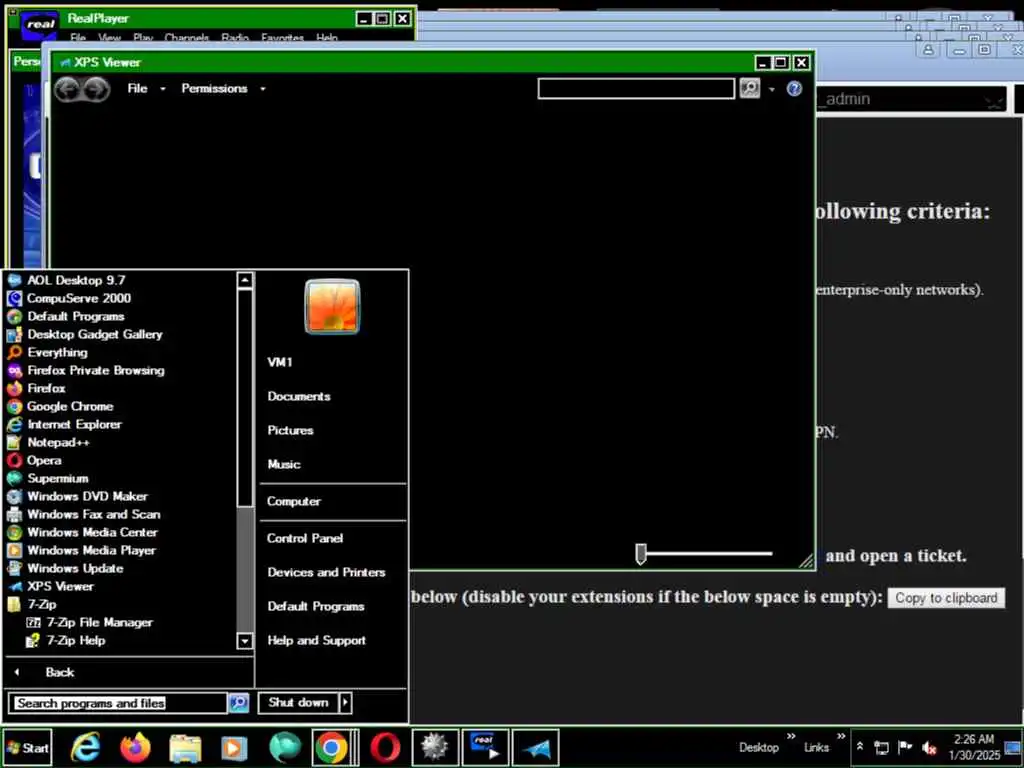Click the Shut down button
Viewport: 1024px width, 768px height.
[298, 703]
